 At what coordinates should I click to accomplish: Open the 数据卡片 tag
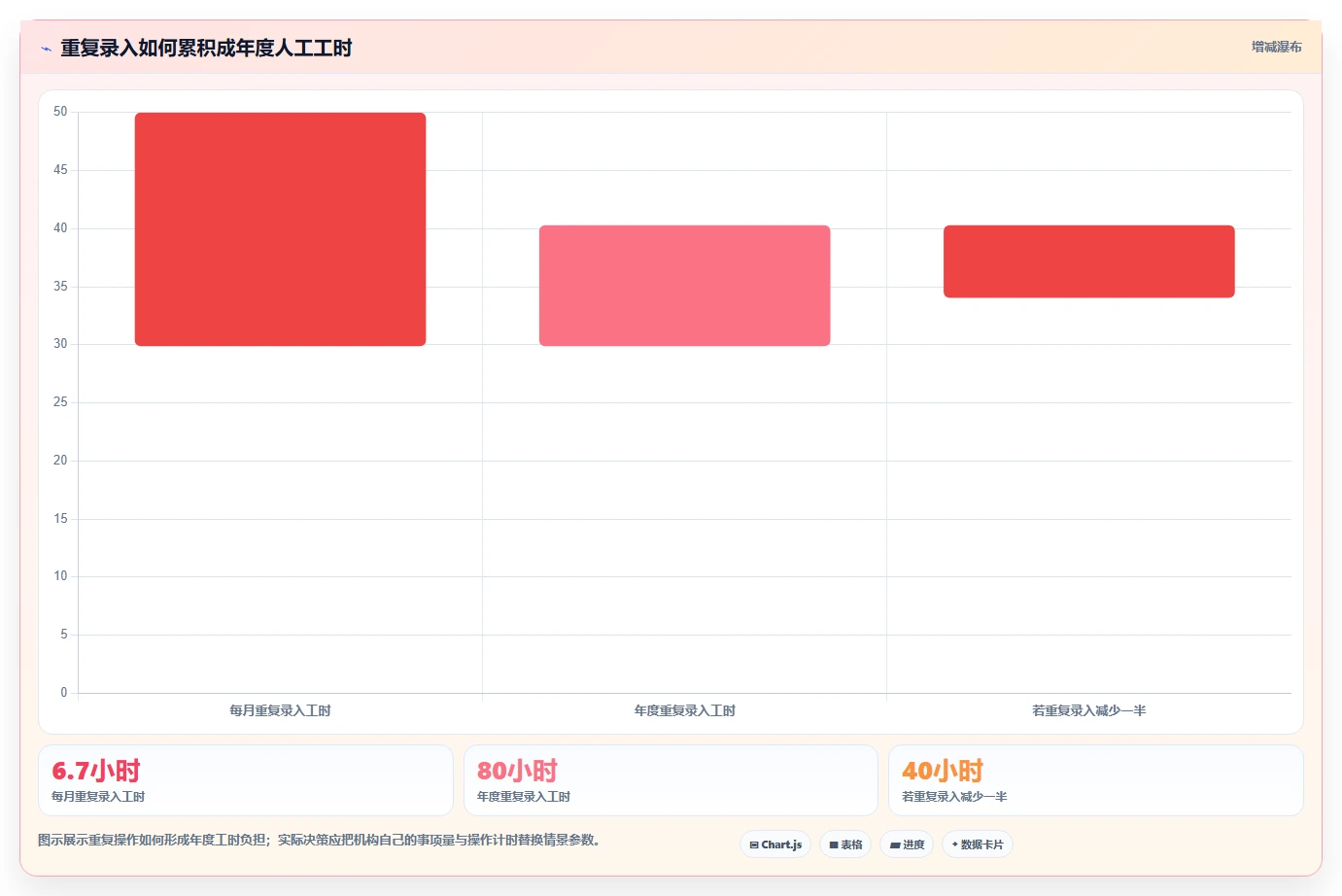pos(978,844)
